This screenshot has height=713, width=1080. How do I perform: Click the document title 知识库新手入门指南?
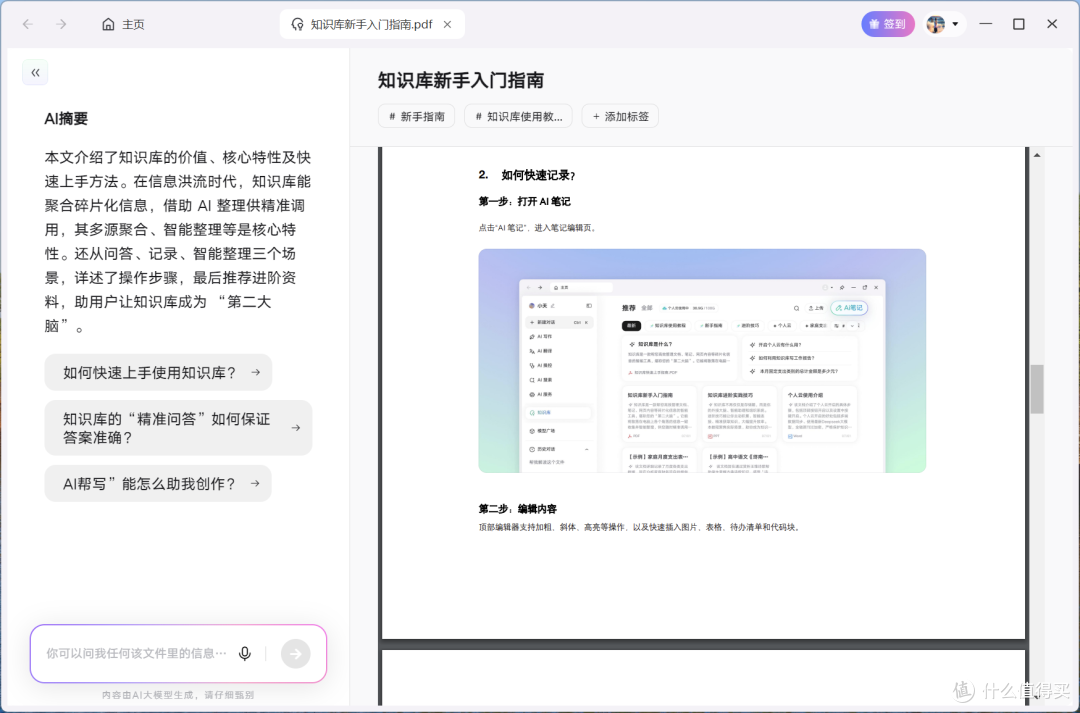click(461, 81)
